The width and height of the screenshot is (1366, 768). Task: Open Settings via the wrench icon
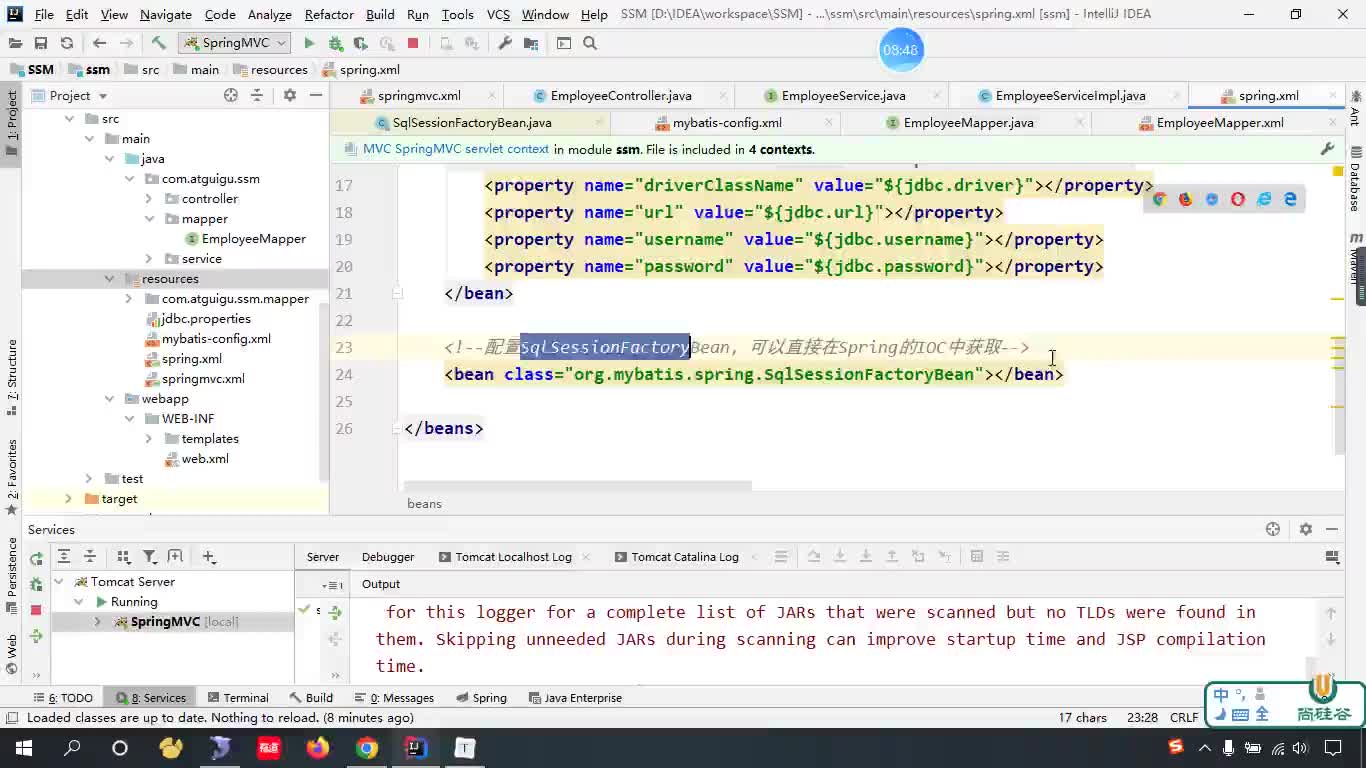pos(505,43)
